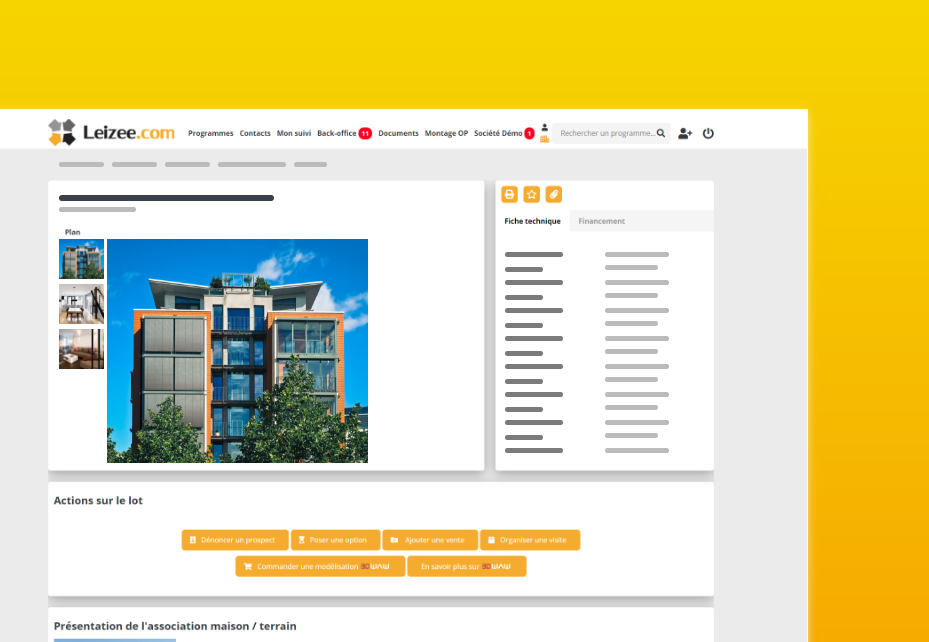Select the Fiche technique tab
The width and height of the screenshot is (929, 642).
(x=532, y=220)
